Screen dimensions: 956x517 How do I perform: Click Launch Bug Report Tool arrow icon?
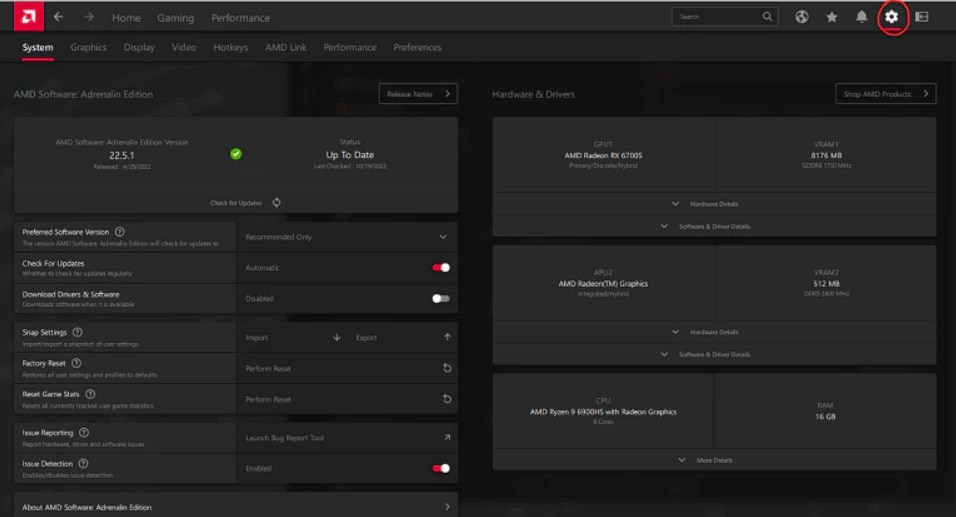(447, 437)
